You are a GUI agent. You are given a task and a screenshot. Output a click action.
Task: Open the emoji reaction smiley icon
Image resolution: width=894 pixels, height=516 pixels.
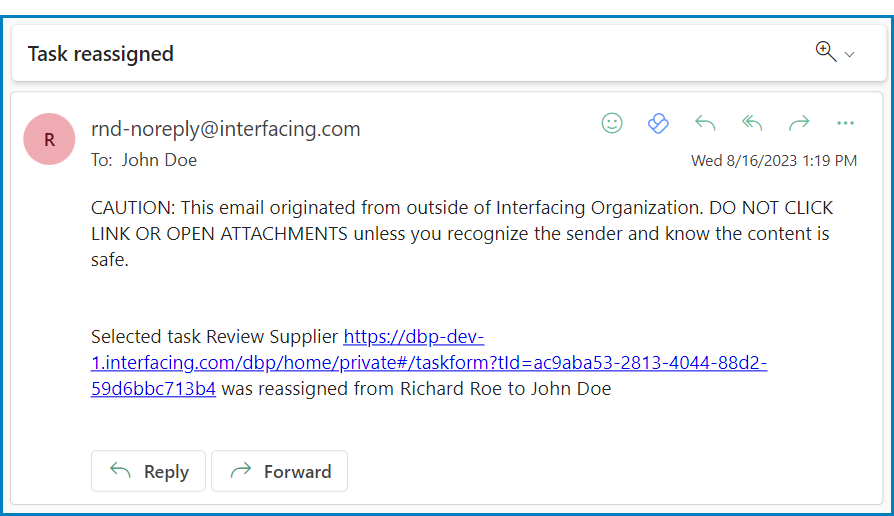coord(612,123)
